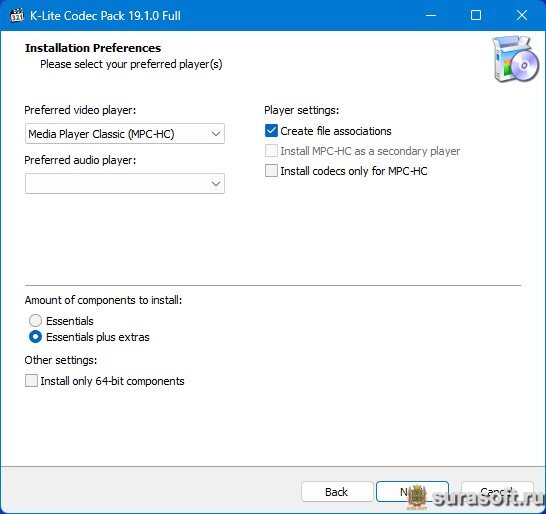
Task: Click the installer box and disc logo
Action: click(x=515, y=59)
